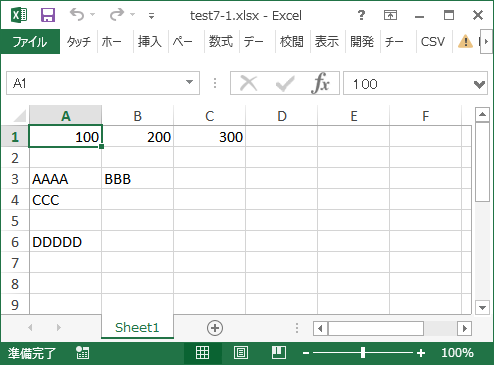
Task: Add a new sheet with plus icon
Action: (x=215, y=328)
